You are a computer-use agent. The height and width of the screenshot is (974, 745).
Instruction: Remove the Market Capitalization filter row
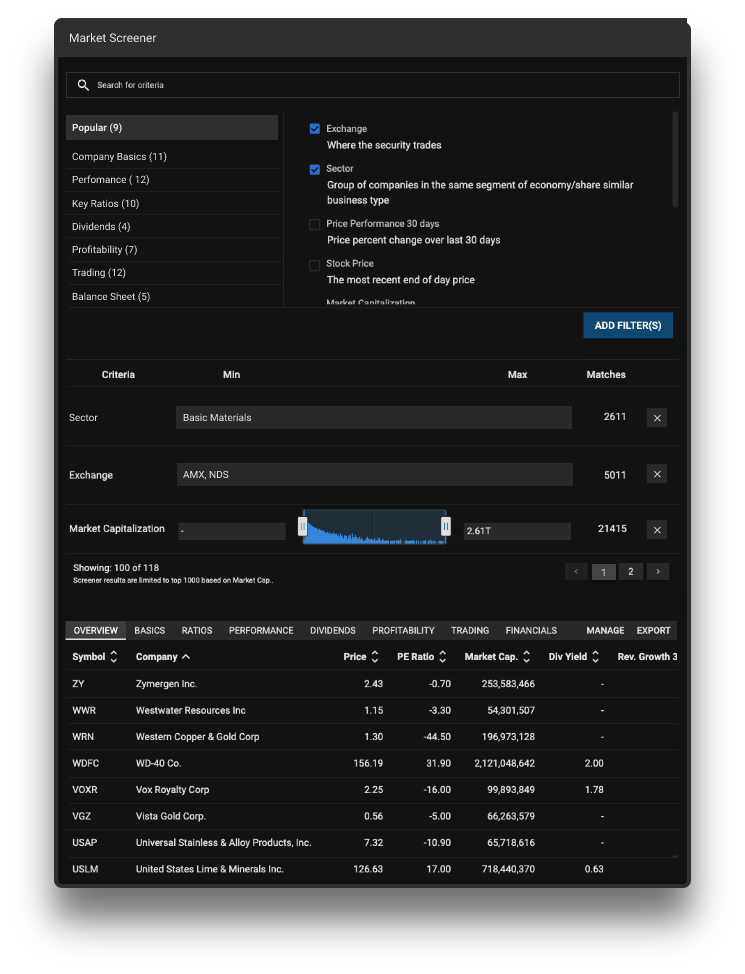point(657,530)
